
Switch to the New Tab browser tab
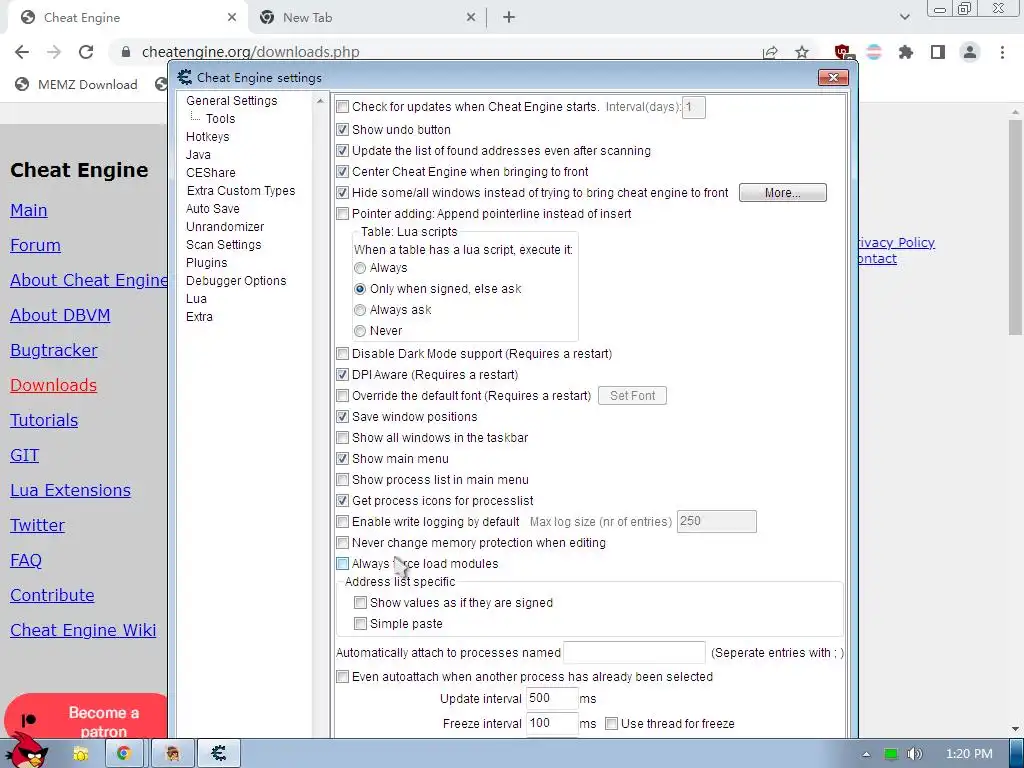tap(366, 18)
